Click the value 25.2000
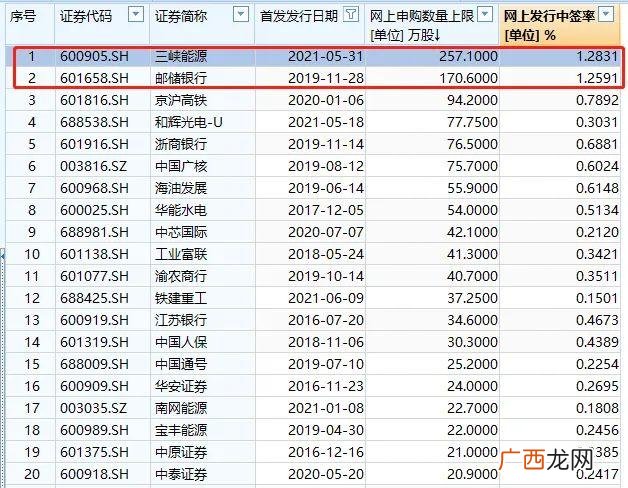 pyautogui.click(x=472, y=364)
